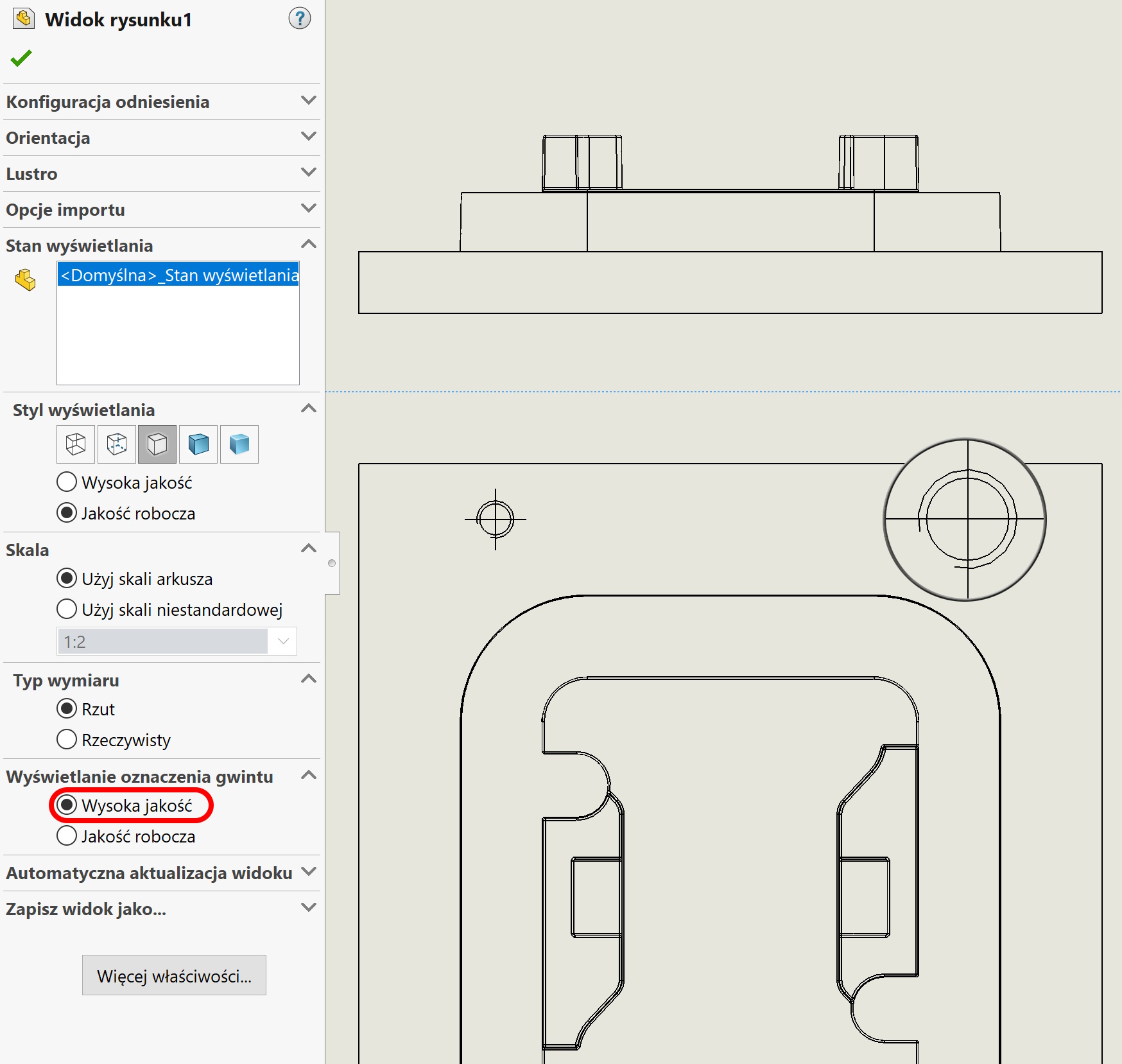Click the Widok rysunku1 title text
The width and height of the screenshot is (1122, 1064).
[119, 20]
